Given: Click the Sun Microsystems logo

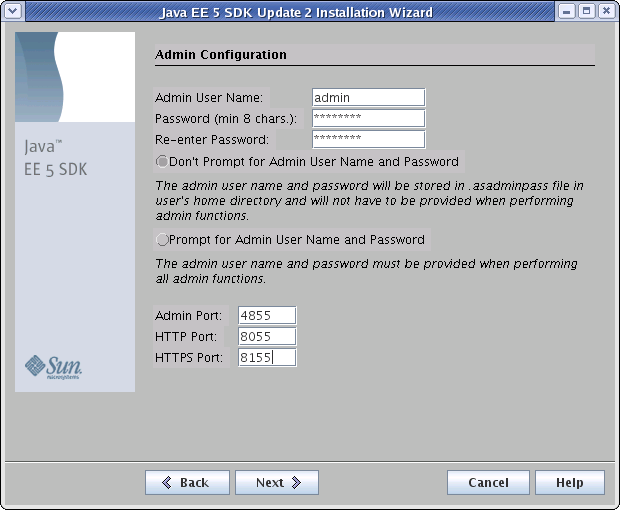Looking at the screenshot, I should pos(53,367).
